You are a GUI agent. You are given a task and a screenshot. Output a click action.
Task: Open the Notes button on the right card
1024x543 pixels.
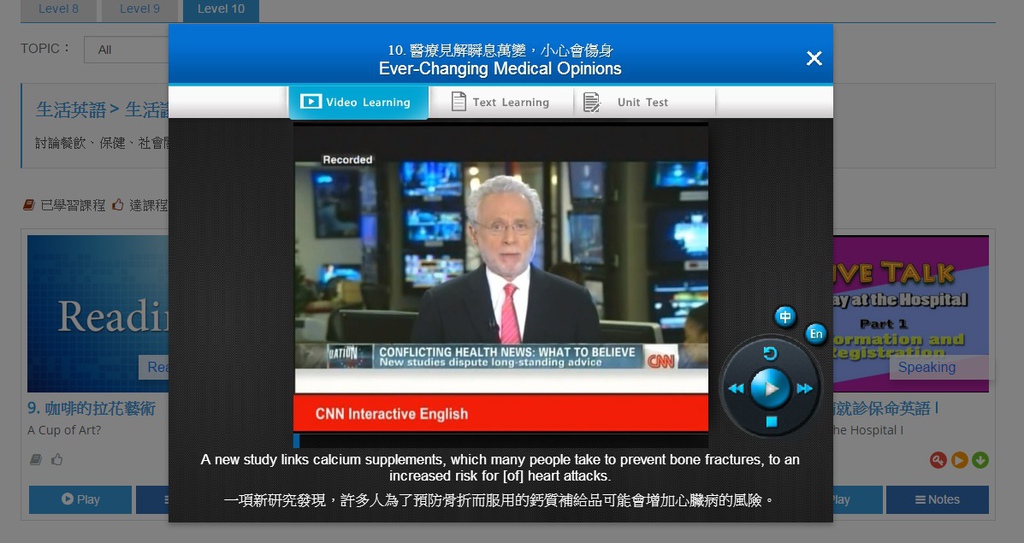coord(937,499)
